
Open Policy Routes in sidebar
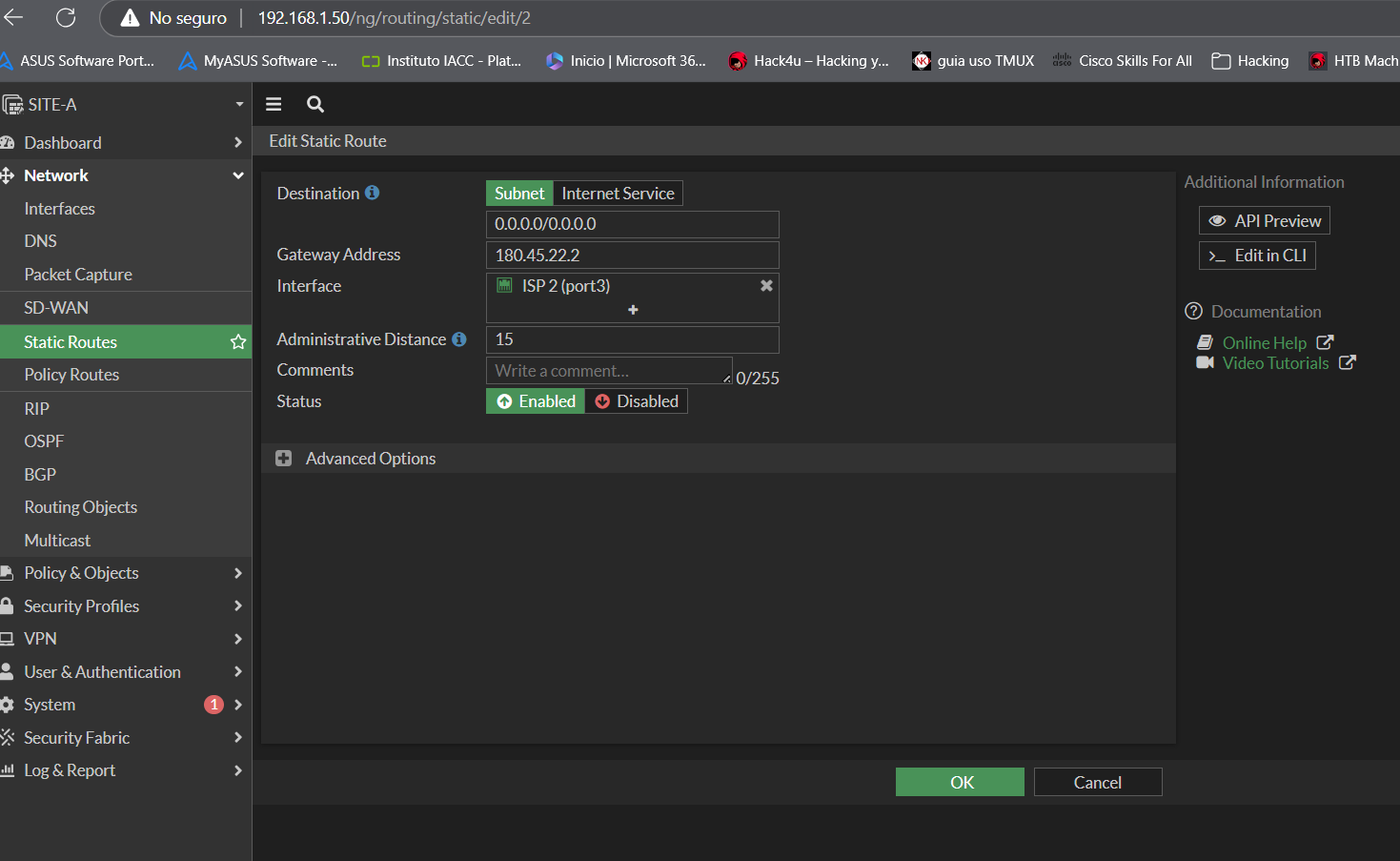(x=71, y=375)
